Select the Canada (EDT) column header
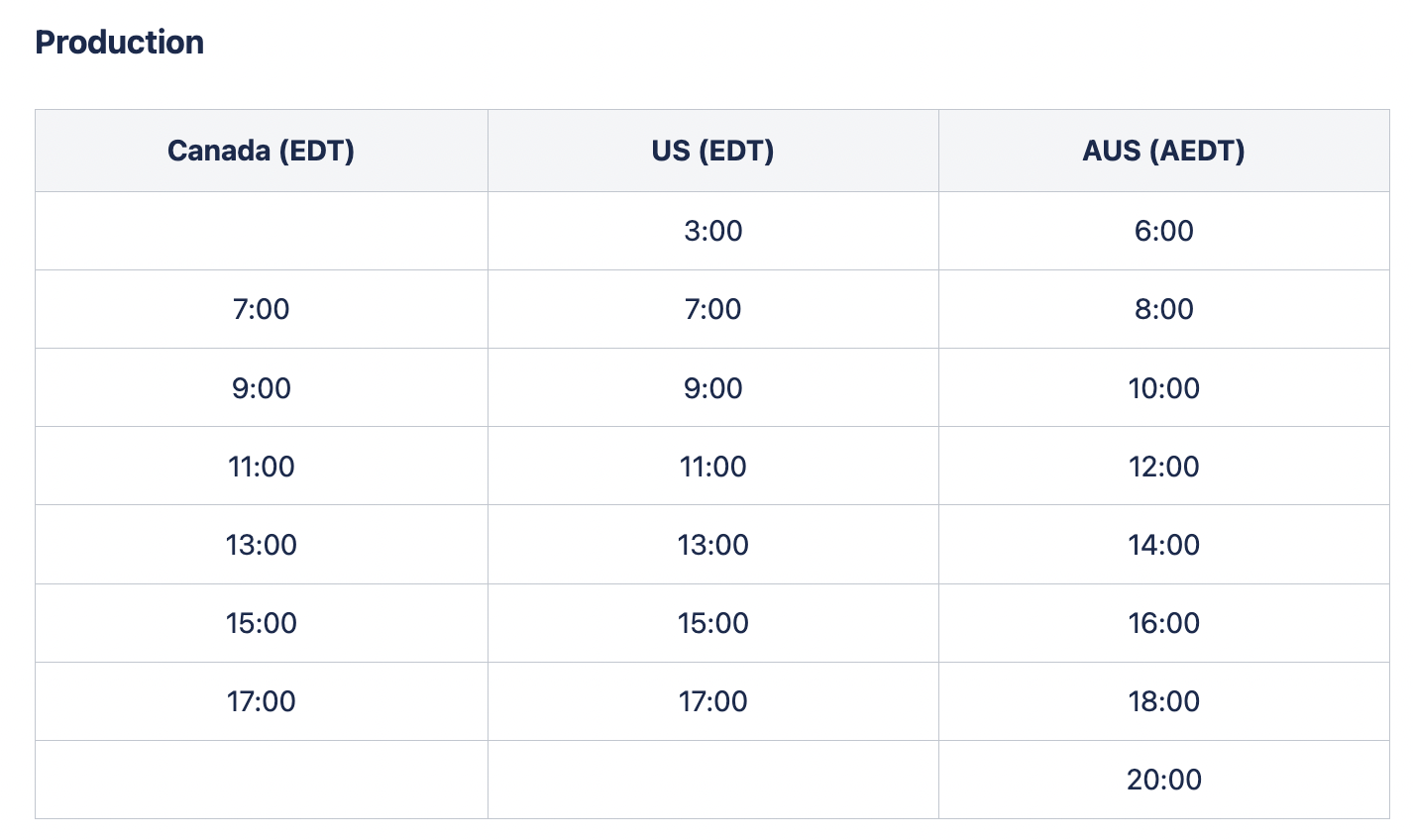The height and width of the screenshot is (840, 1413). [x=261, y=151]
